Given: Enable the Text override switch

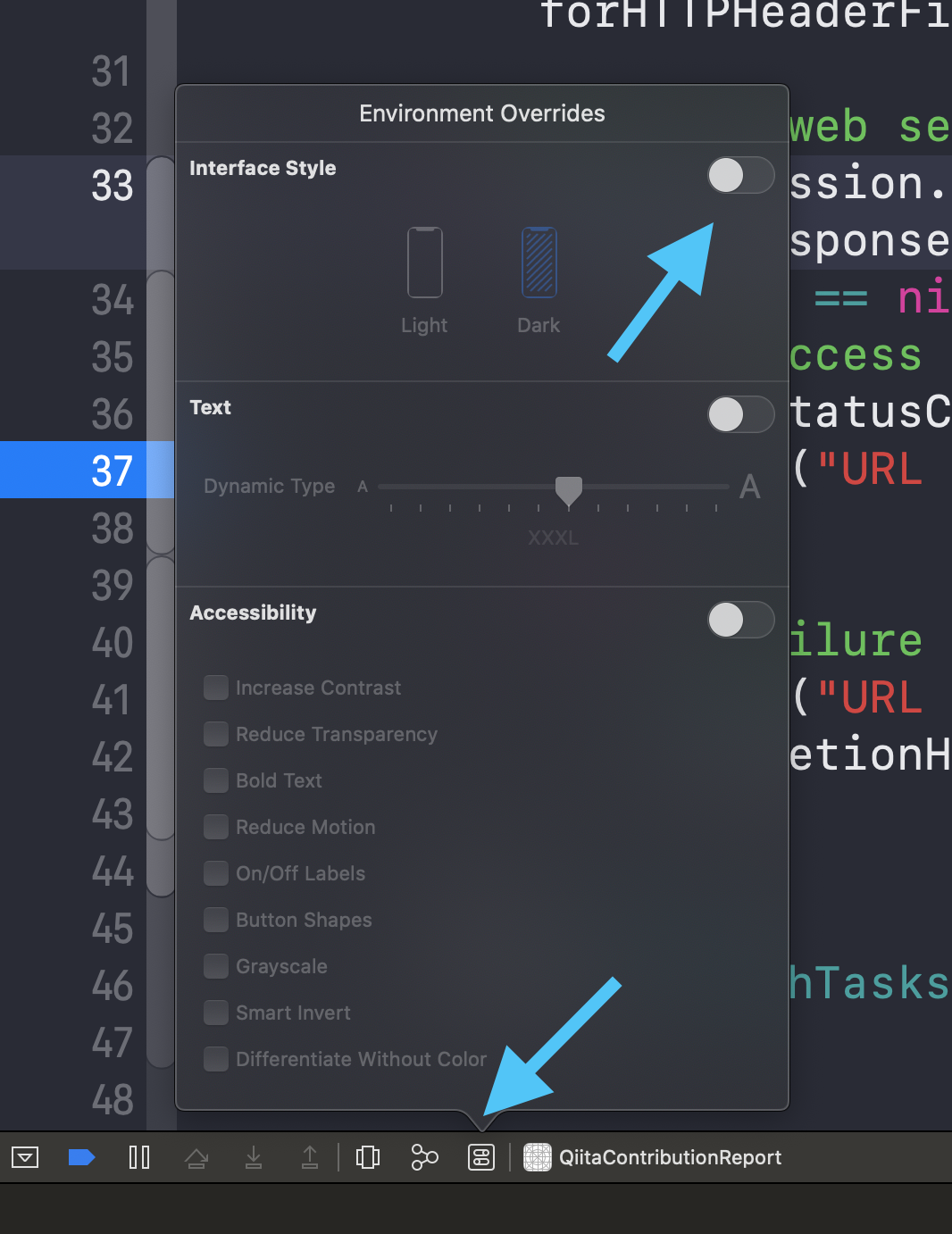Looking at the screenshot, I should pos(740,414).
